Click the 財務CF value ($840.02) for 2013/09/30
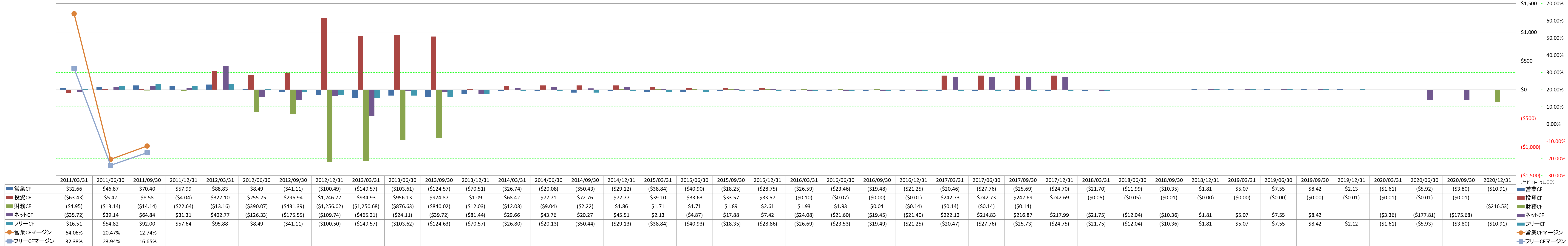 click(439, 206)
